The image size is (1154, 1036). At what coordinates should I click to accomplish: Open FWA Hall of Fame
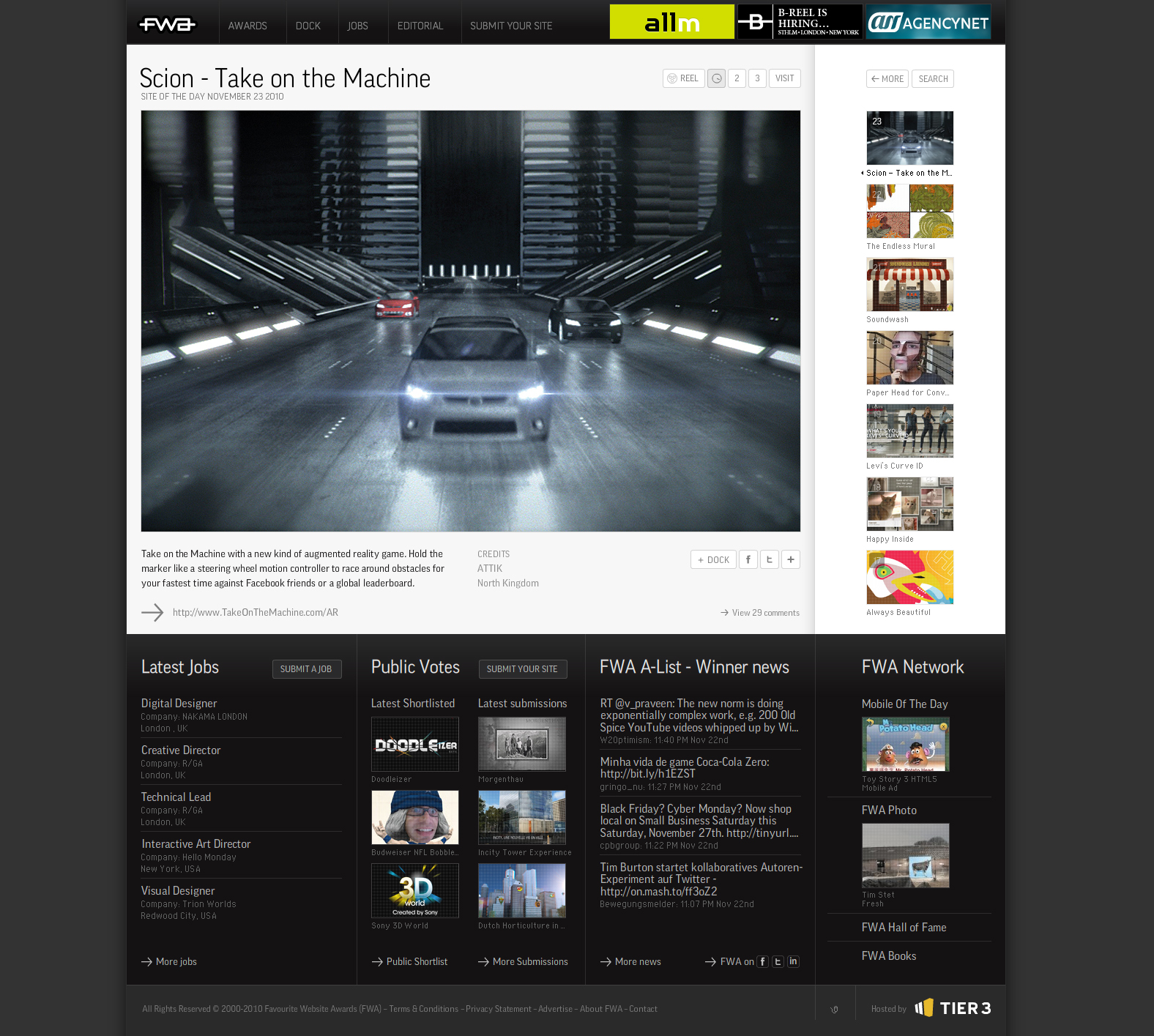(904, 927)
